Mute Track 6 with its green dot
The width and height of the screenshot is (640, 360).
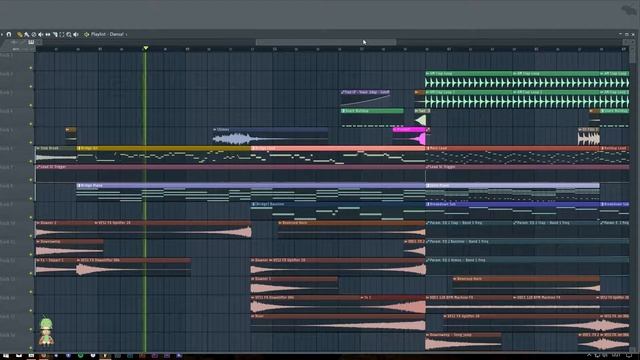tap(31, 161)
